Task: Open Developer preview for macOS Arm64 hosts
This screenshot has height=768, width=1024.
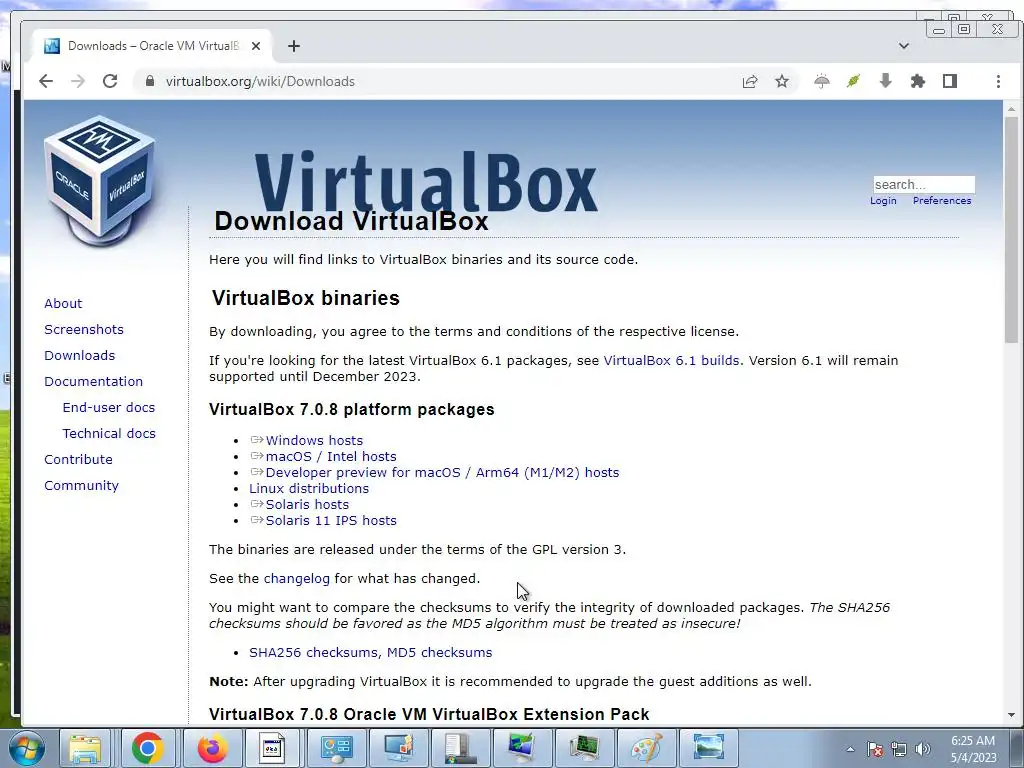Action: click(442, 472)
